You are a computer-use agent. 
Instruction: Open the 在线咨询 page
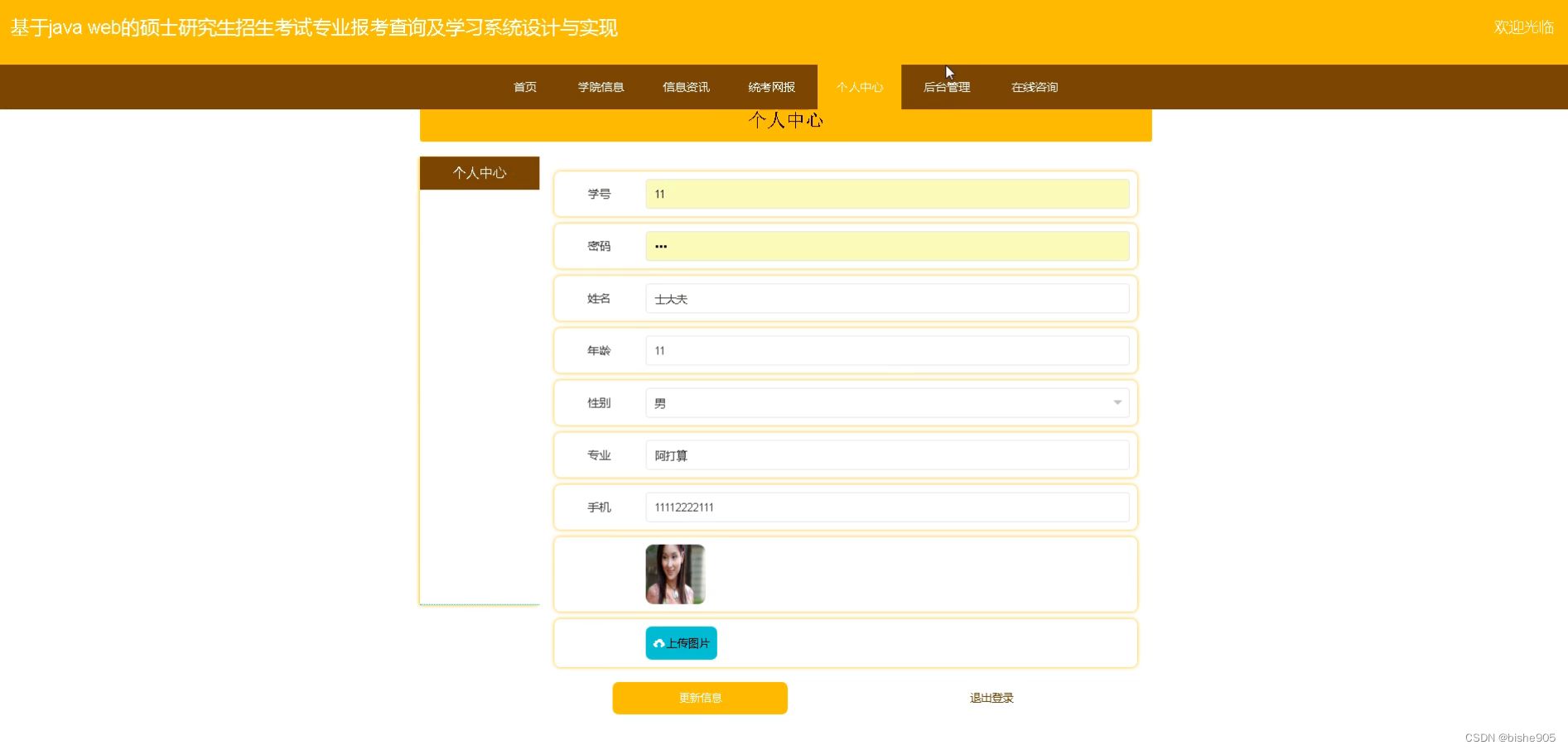(1034, 87)
